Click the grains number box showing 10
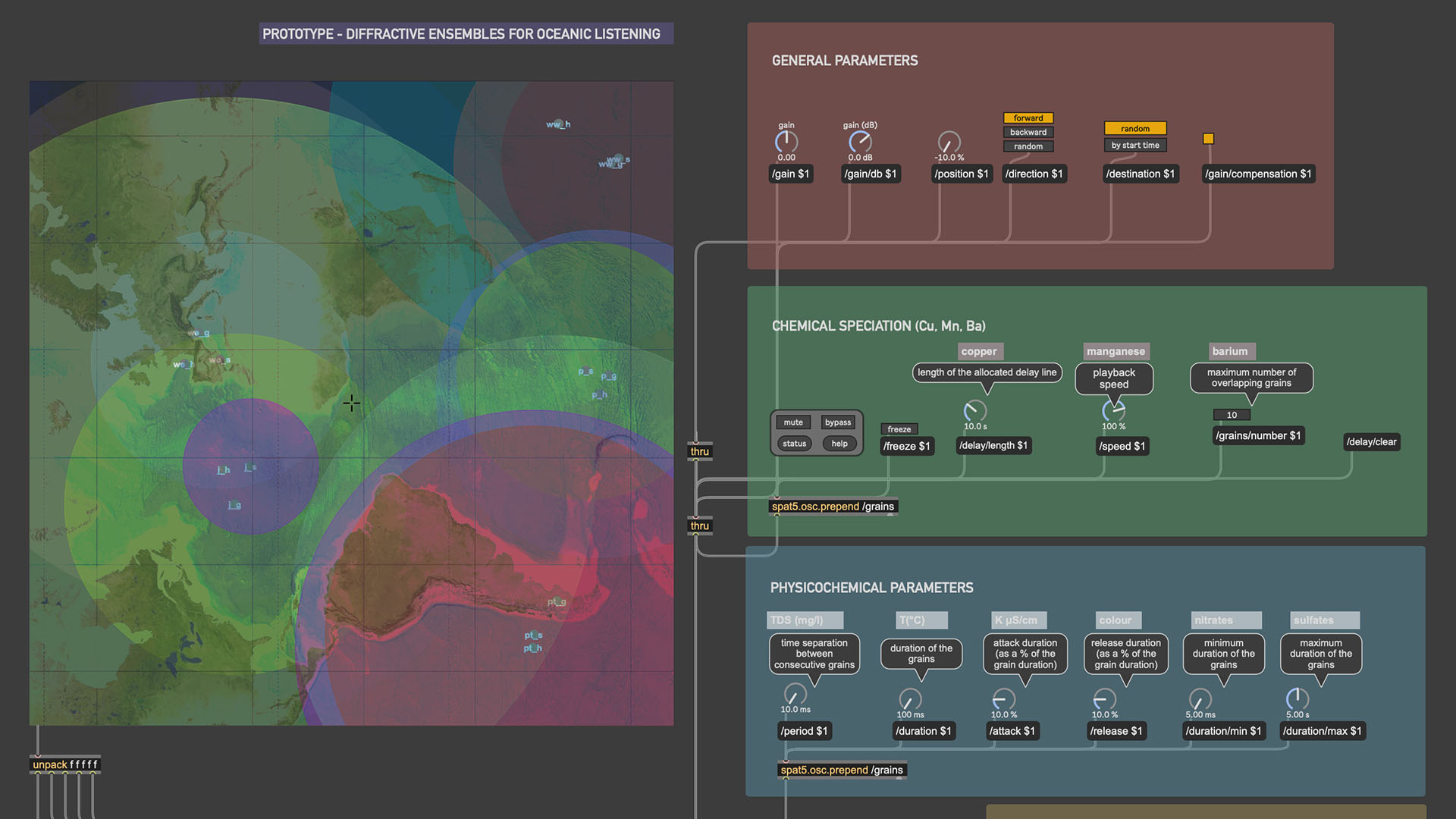The width and height of the screenshot is (1456, 819). point(1232,415)
